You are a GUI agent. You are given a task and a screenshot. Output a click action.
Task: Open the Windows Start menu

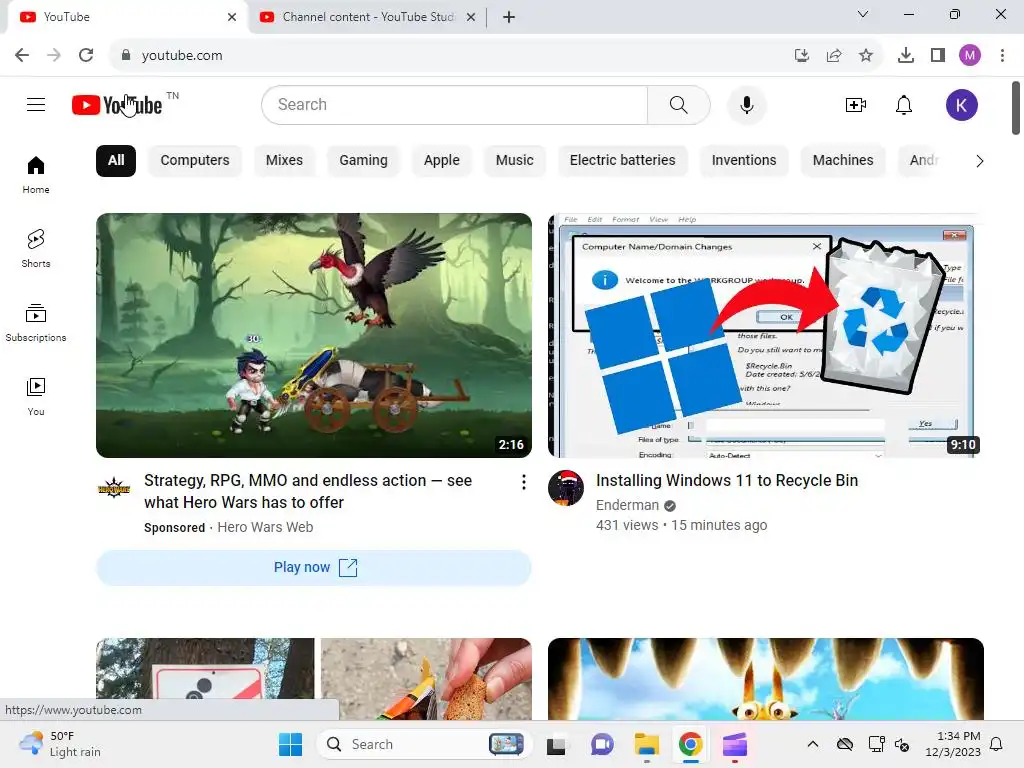(291, 744)
